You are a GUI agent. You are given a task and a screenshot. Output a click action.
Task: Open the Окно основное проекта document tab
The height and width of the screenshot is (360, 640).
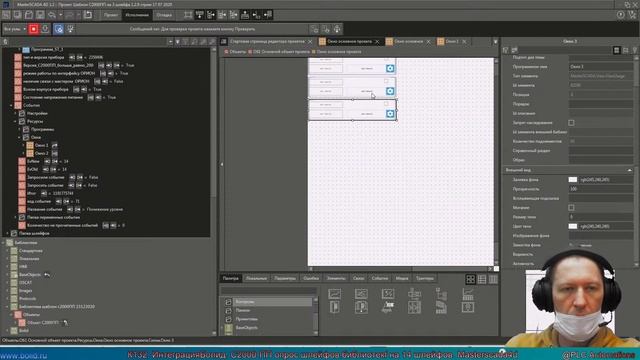click(350, 42)
